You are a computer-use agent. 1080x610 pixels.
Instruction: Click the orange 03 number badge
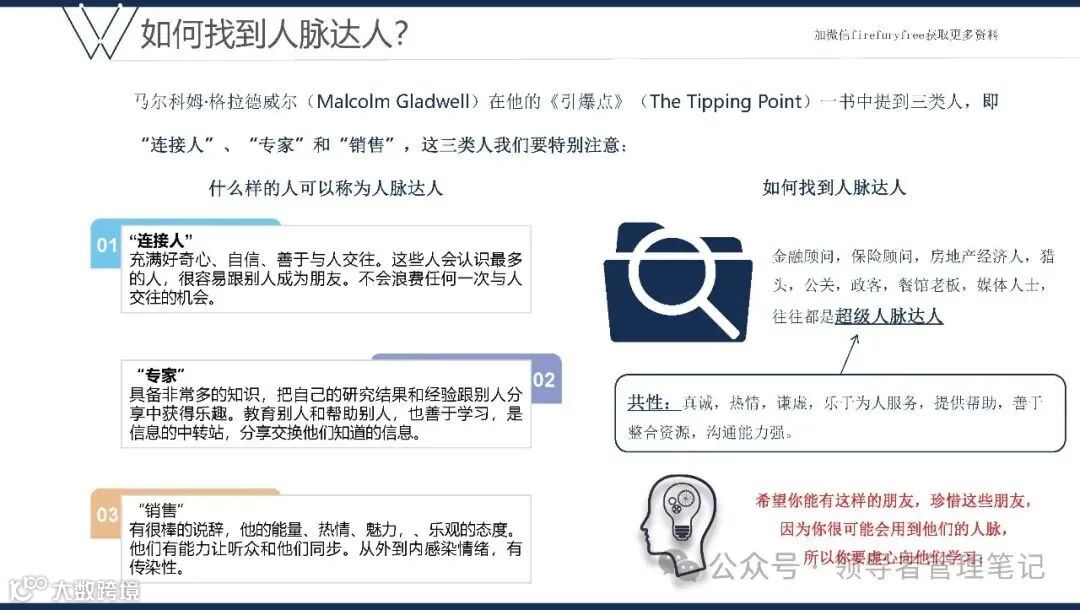tap(106, 514)
